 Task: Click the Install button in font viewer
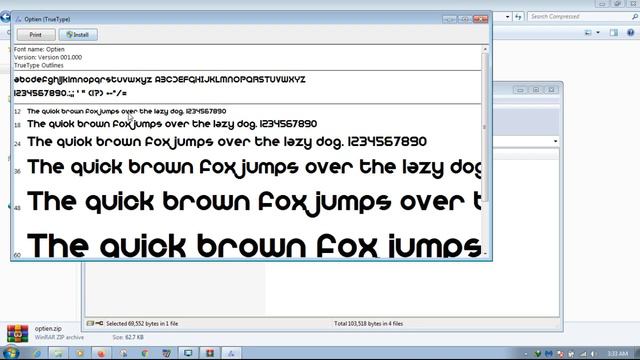point(78,35)
